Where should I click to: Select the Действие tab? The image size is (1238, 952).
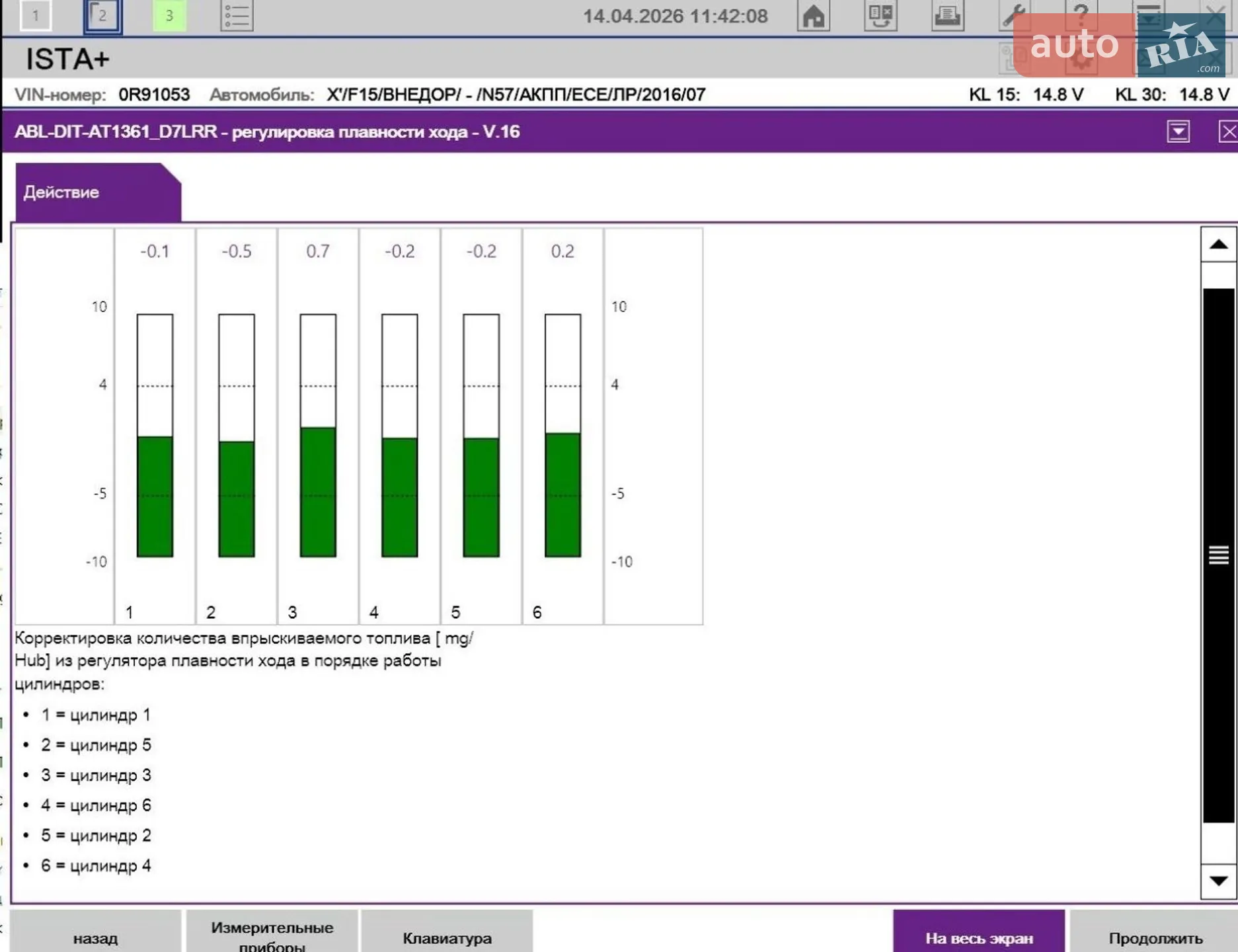[98, 192]
